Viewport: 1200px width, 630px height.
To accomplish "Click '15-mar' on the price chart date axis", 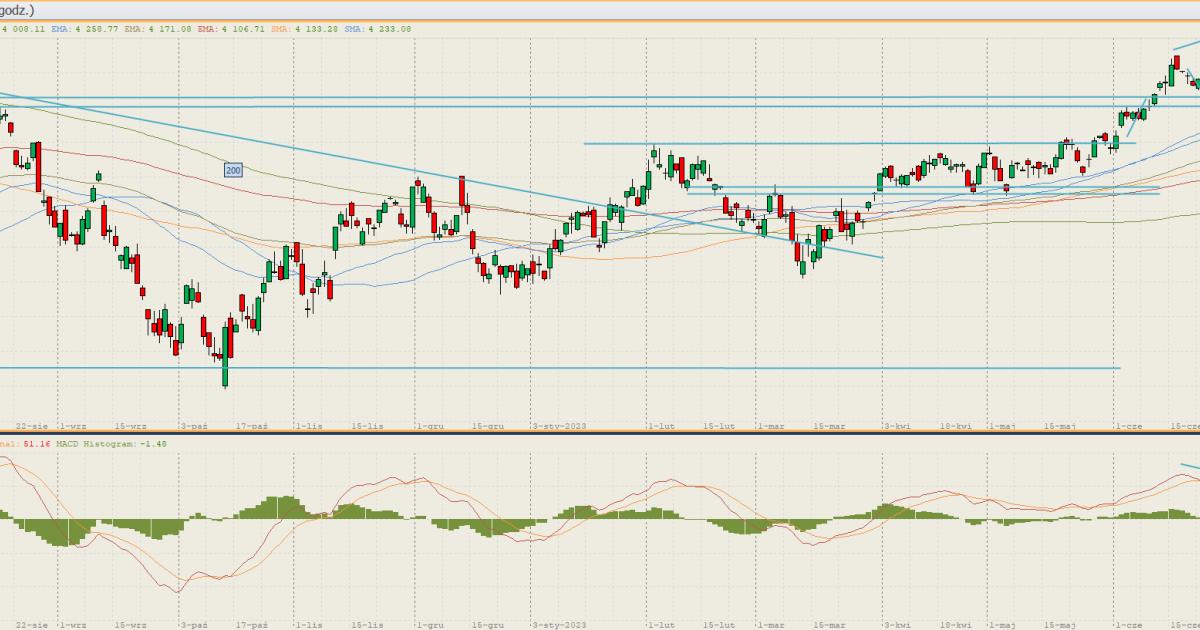I will pyautogui.click(x=829, y=426).
